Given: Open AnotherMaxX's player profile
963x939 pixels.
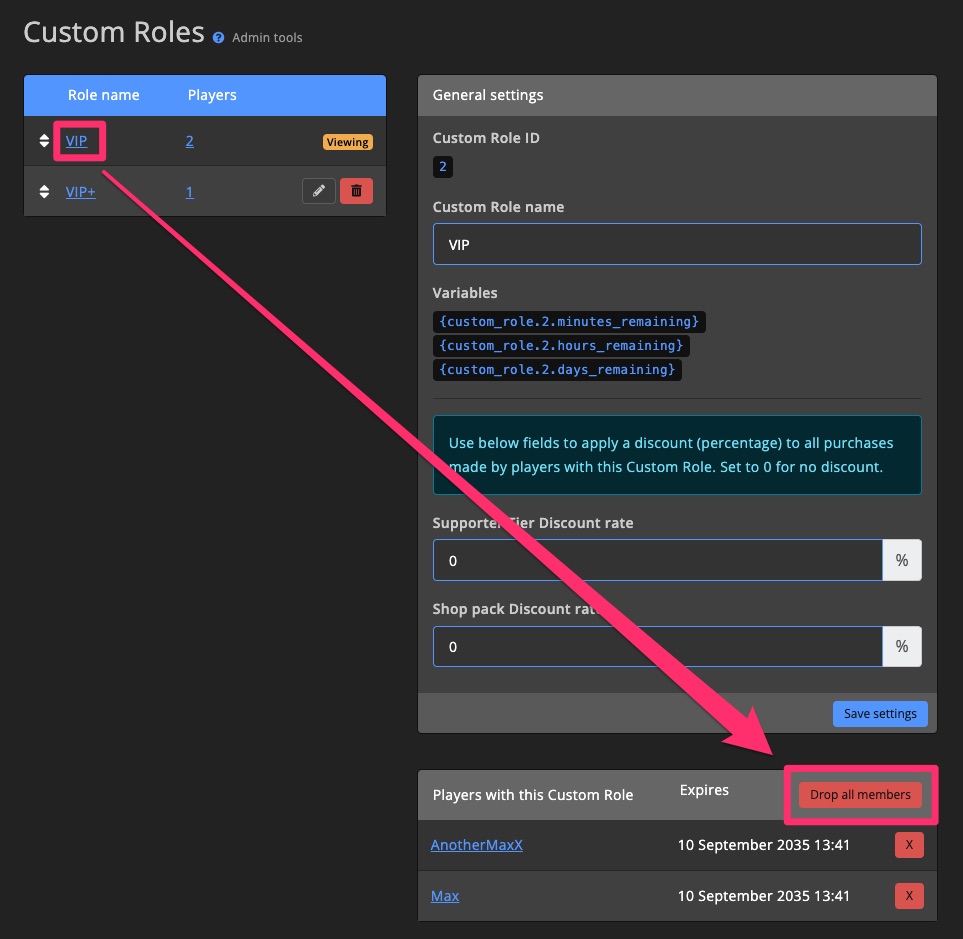Looking at the screenshot, I should [476, 845].
